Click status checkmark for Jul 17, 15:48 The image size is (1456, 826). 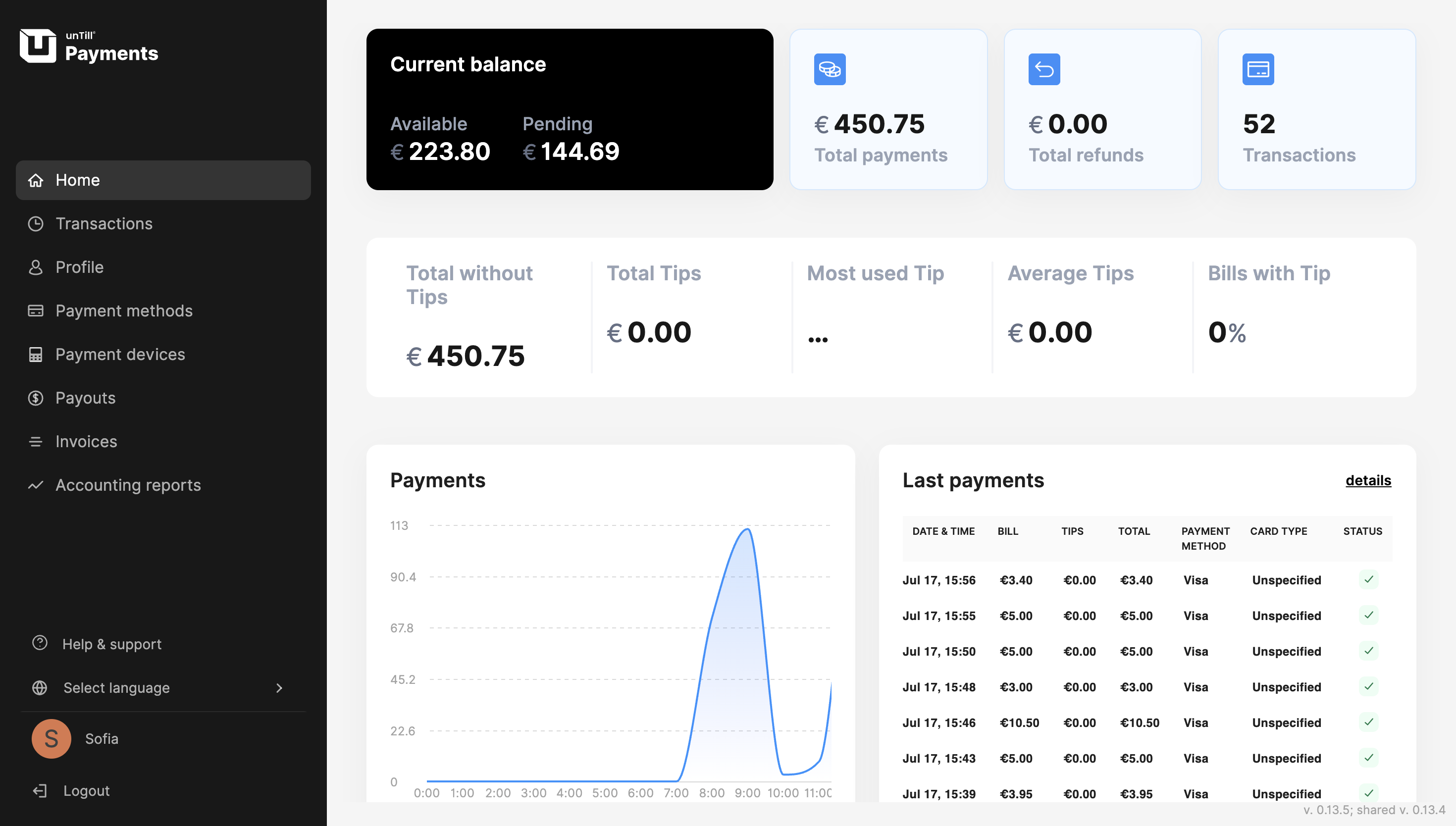point(1368,686)
